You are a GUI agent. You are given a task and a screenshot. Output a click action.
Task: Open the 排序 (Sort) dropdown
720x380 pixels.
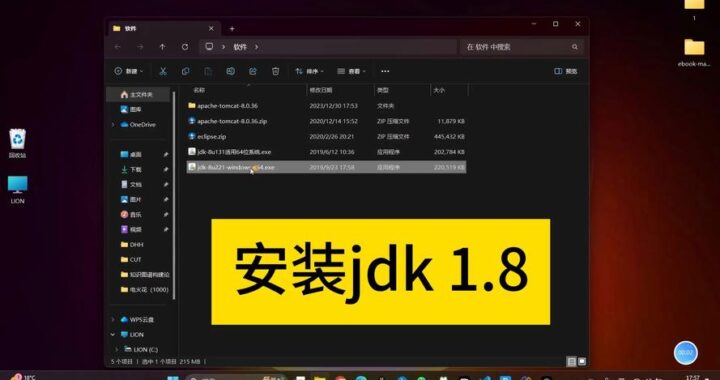pyautogui.click(x=309, y=71)
